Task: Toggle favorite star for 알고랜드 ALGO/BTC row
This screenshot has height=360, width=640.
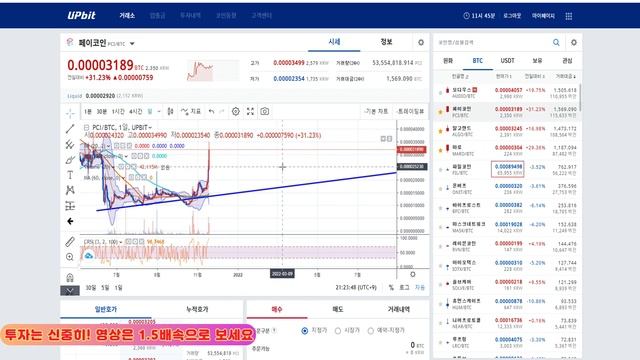Action: 440,131
